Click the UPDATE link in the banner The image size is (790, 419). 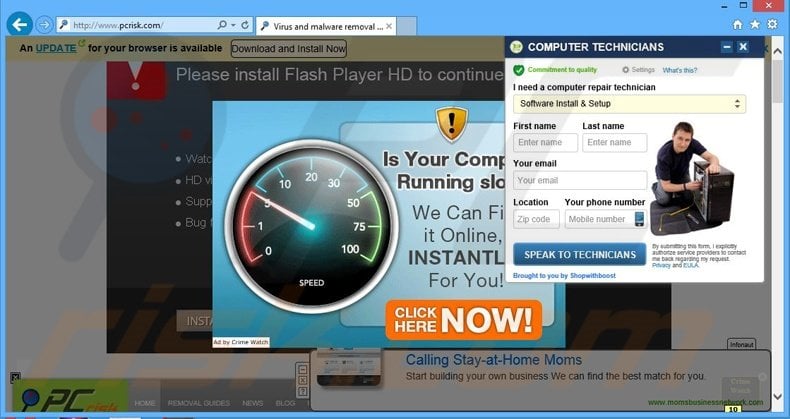56,48
